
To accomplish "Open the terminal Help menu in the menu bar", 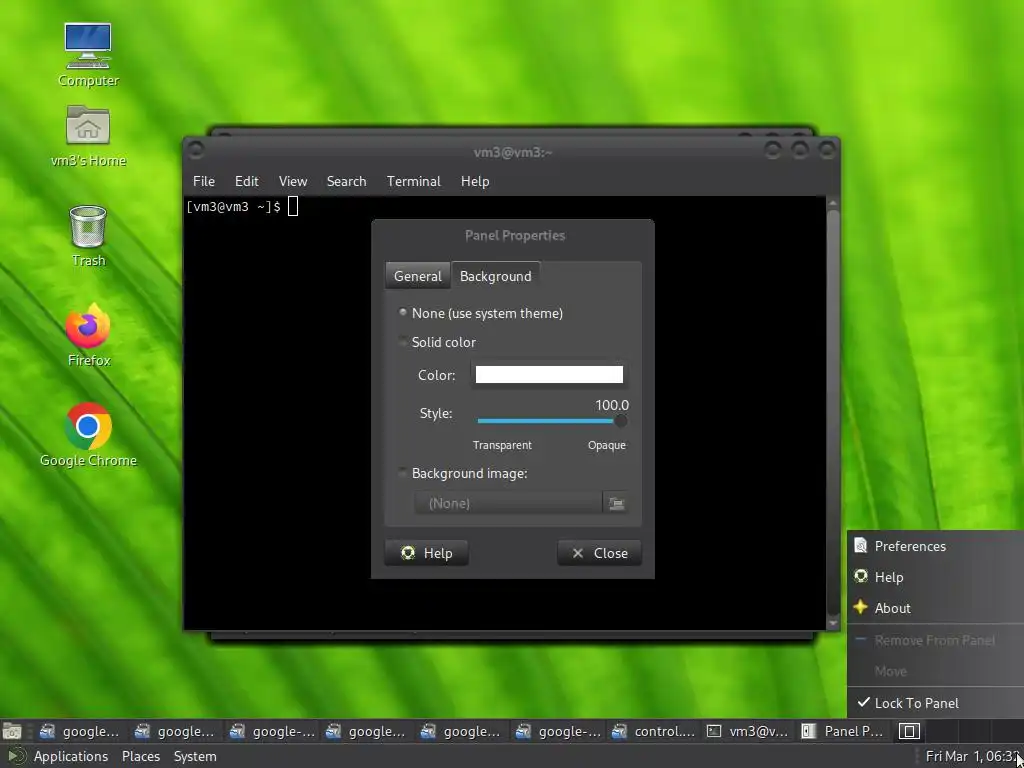I will tap(475, 181).
